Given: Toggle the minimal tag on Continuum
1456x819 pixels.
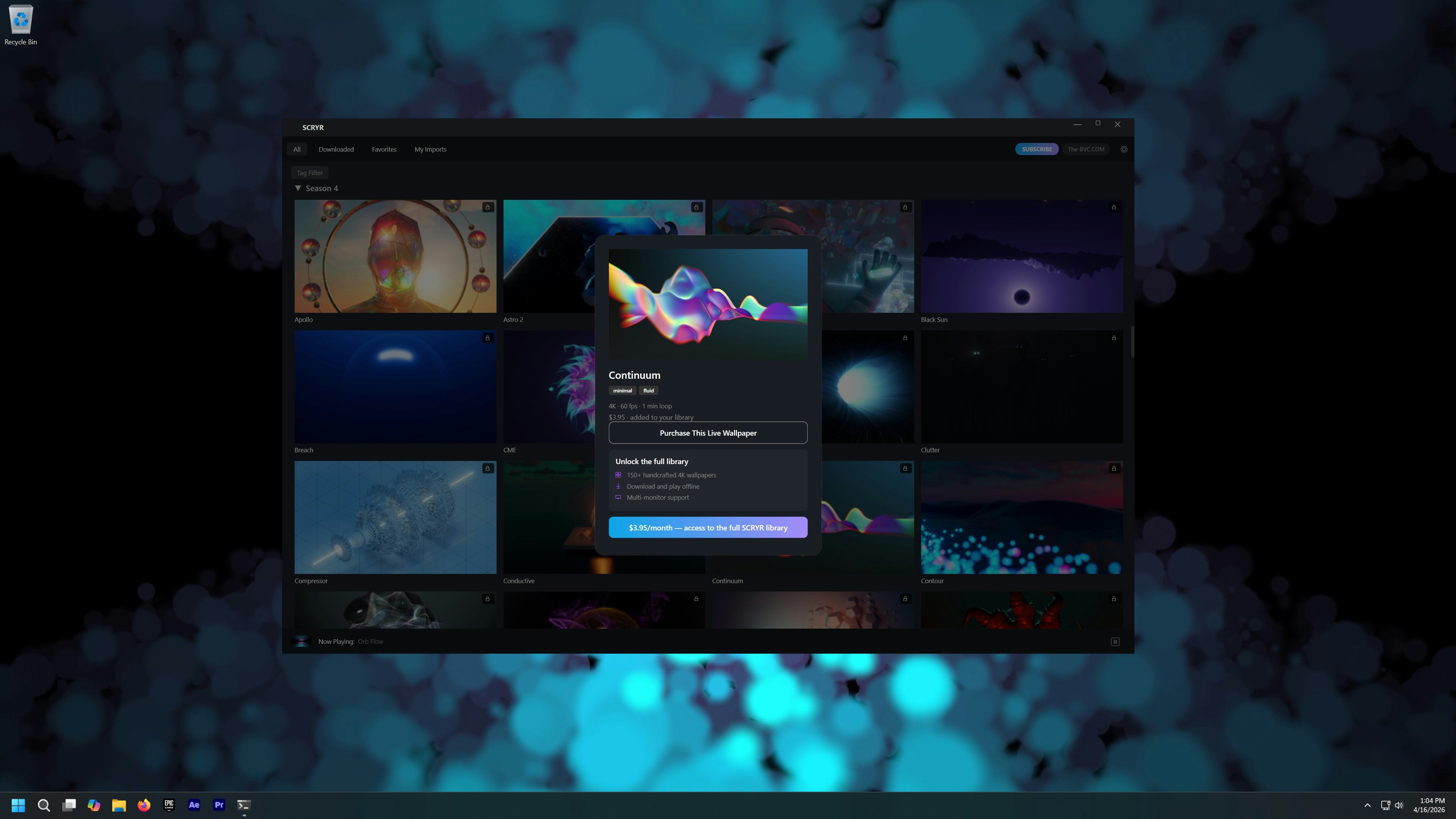Looking at the screenshot, I should pos(622,390).
